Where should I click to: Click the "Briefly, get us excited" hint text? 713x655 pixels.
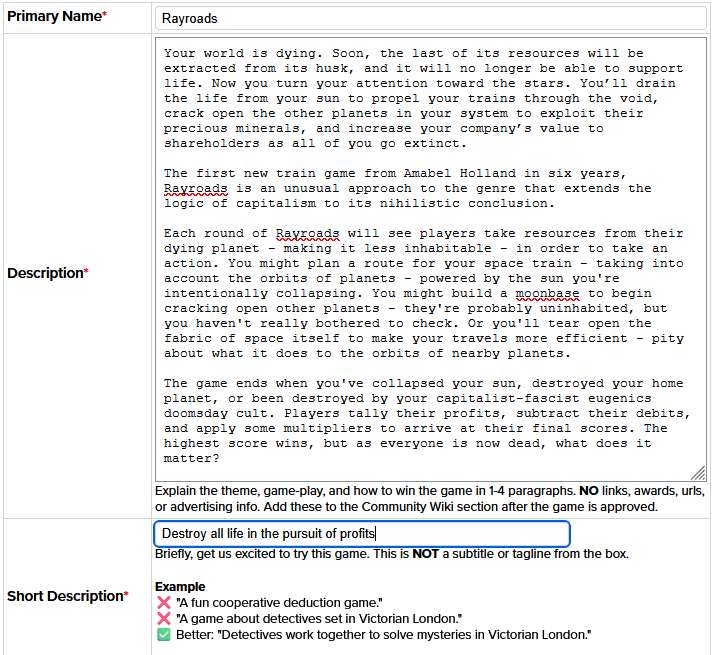coord(391,554)
